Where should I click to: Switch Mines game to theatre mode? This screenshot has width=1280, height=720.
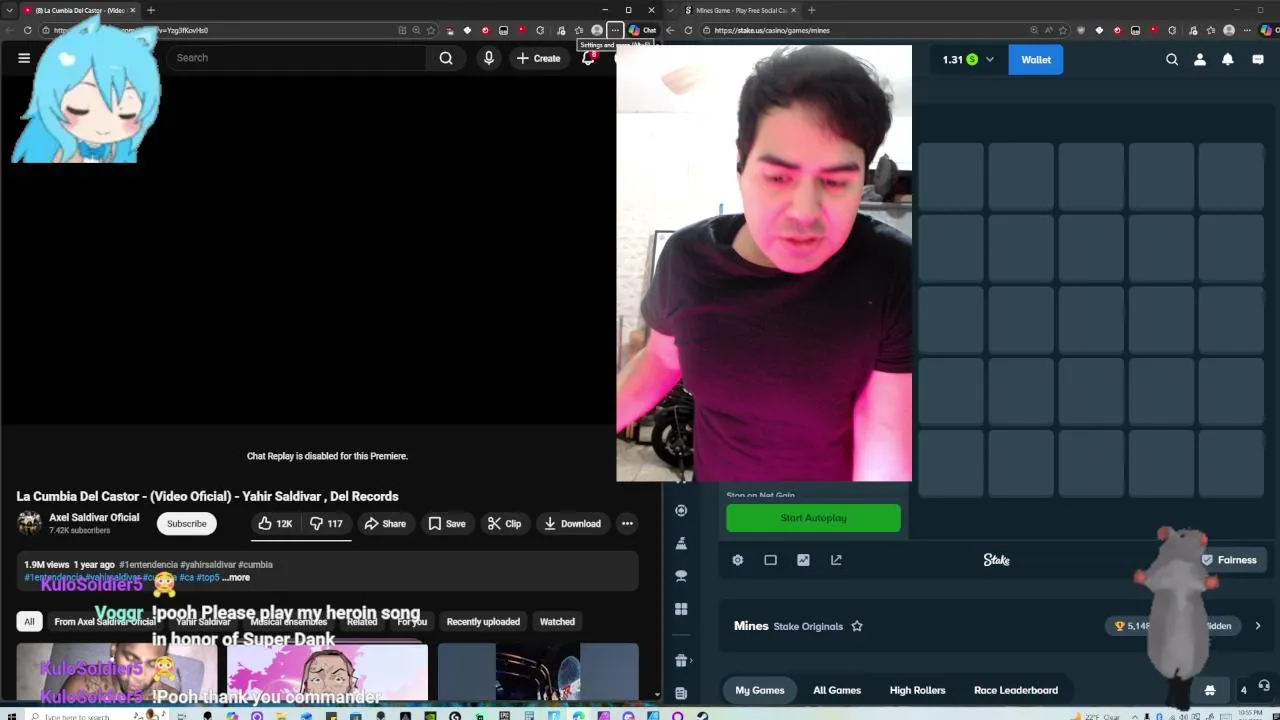tap(770, 560)
